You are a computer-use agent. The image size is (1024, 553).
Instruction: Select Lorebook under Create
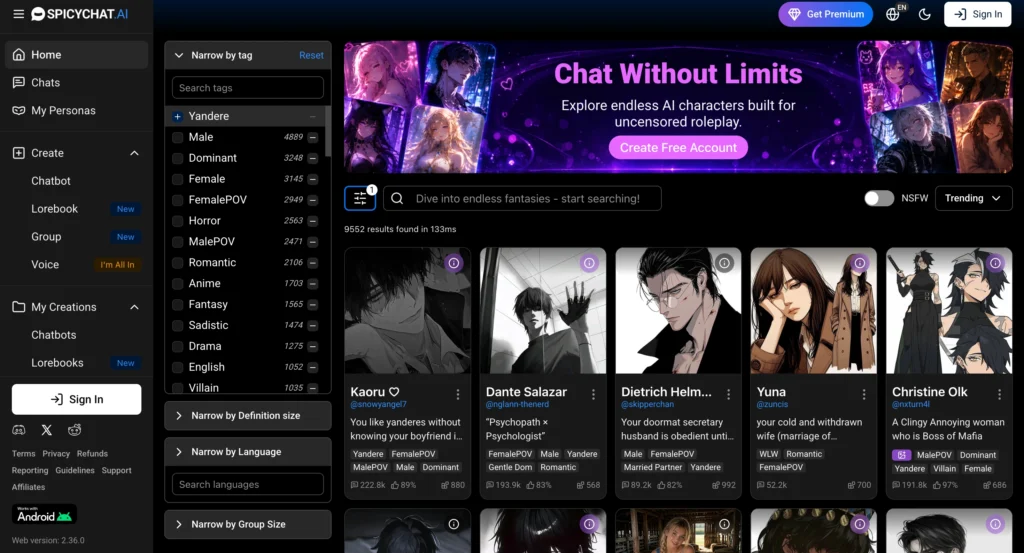coord(55,209)
